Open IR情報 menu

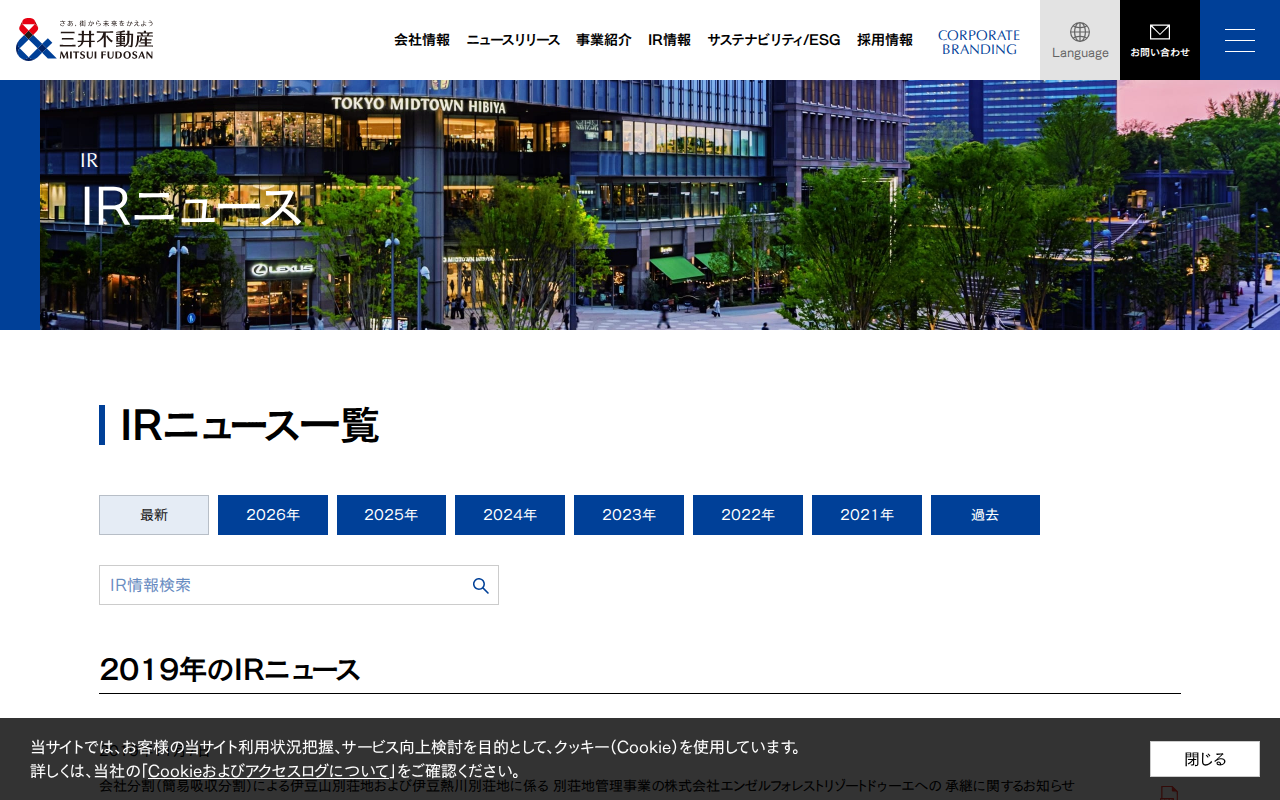point(669,40)
